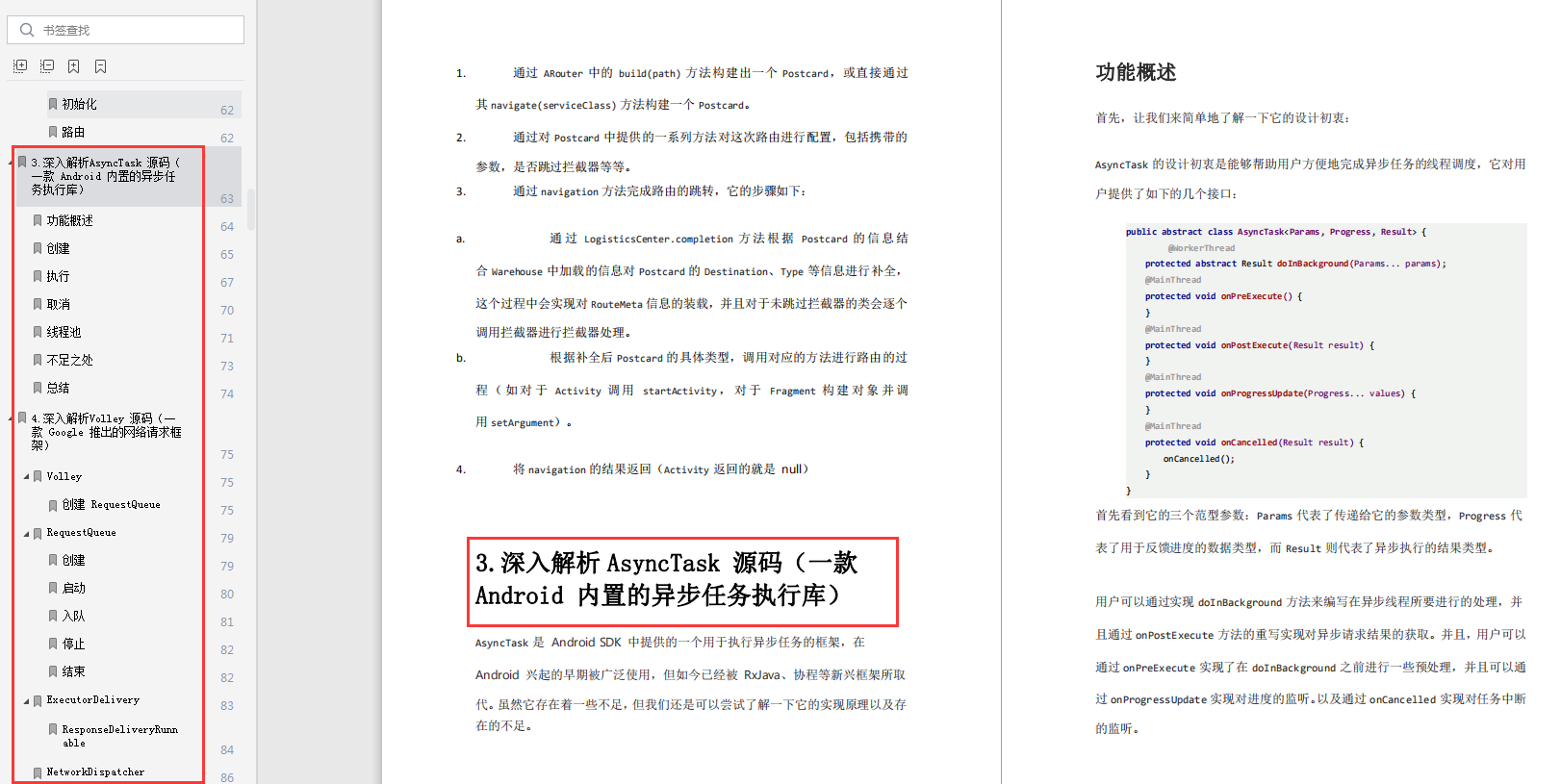
Task: Click the '首先，让我们来简单地了解一下它的设计初衷' paragraph
Action: [x=1222, y=118]
